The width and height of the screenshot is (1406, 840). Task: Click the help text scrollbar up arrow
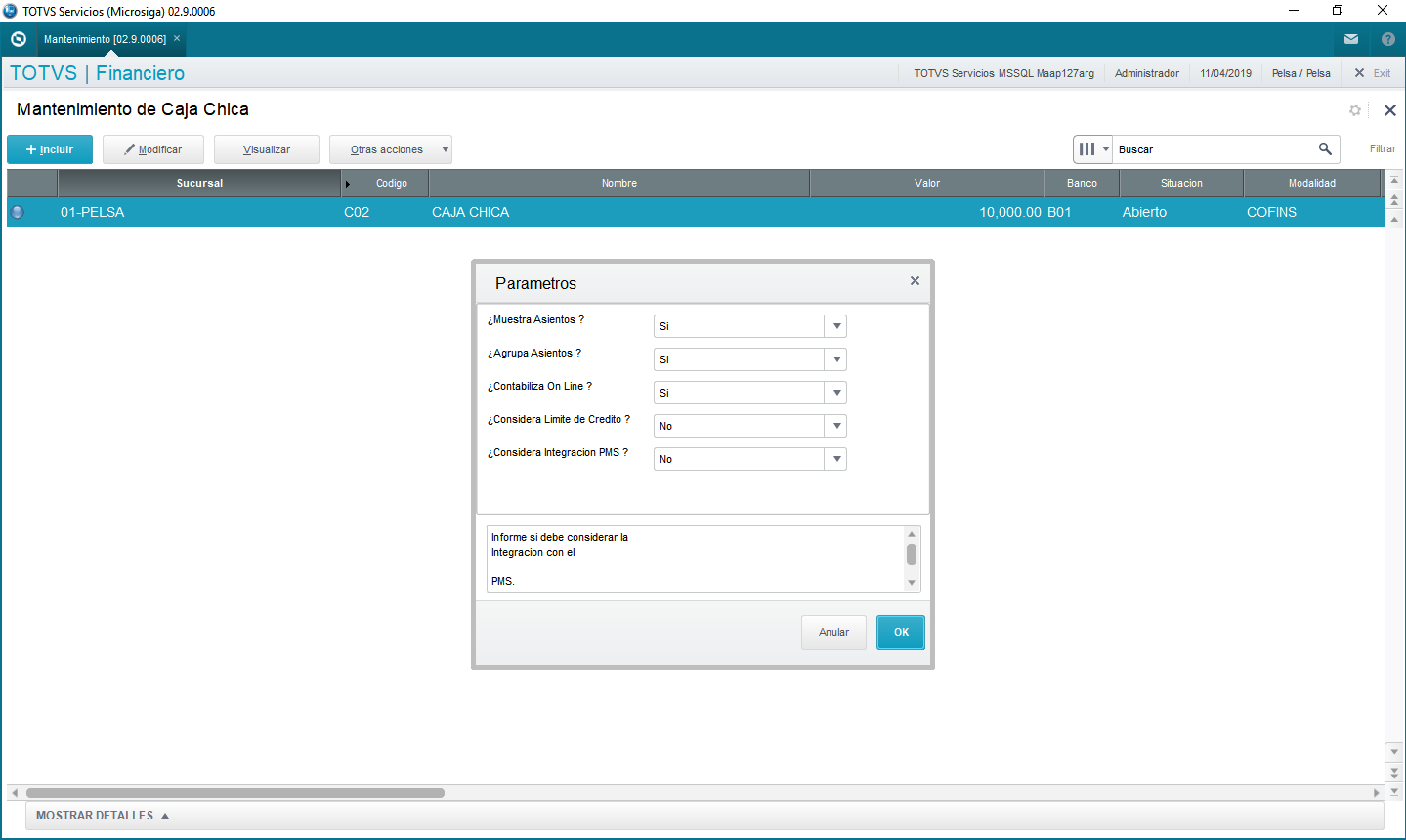pyautogui.click(x=912, y=534)
